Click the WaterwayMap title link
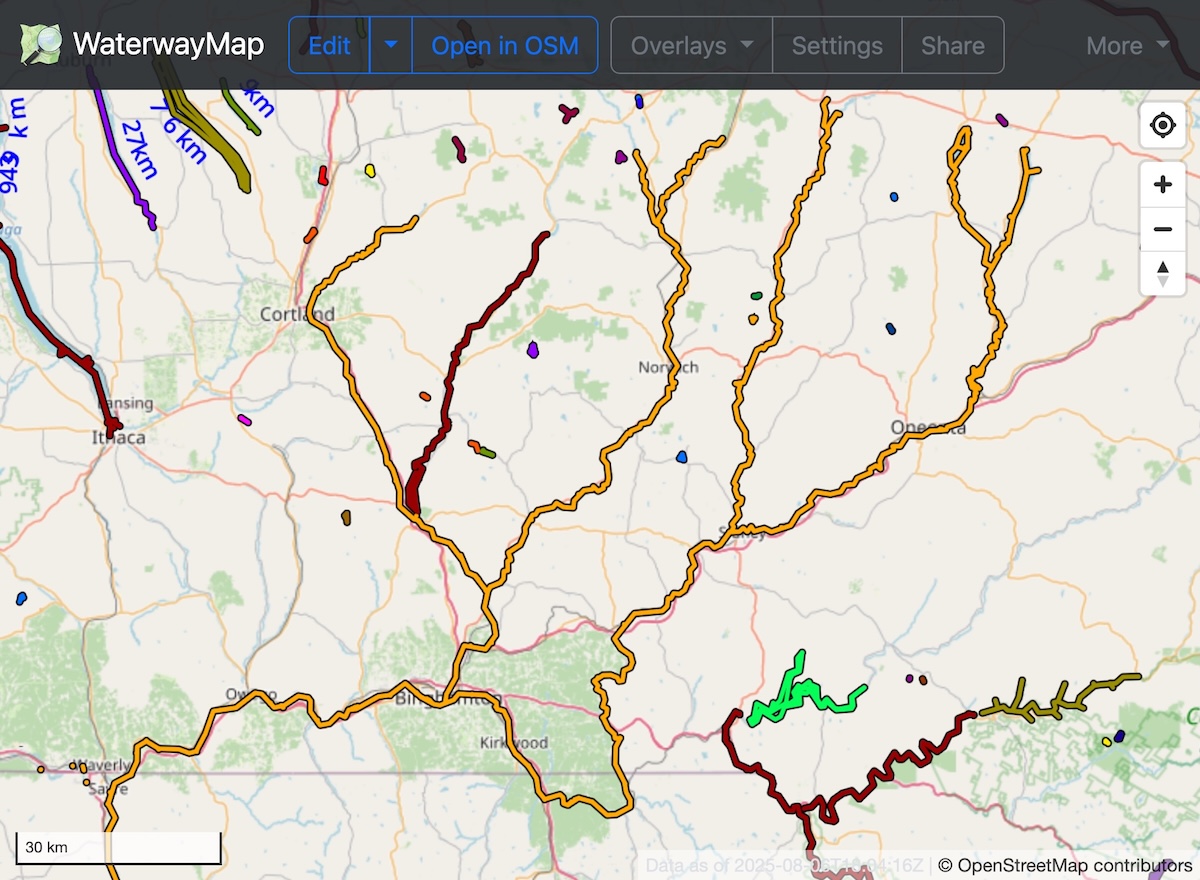1200x880 pixels. (168, 45)
